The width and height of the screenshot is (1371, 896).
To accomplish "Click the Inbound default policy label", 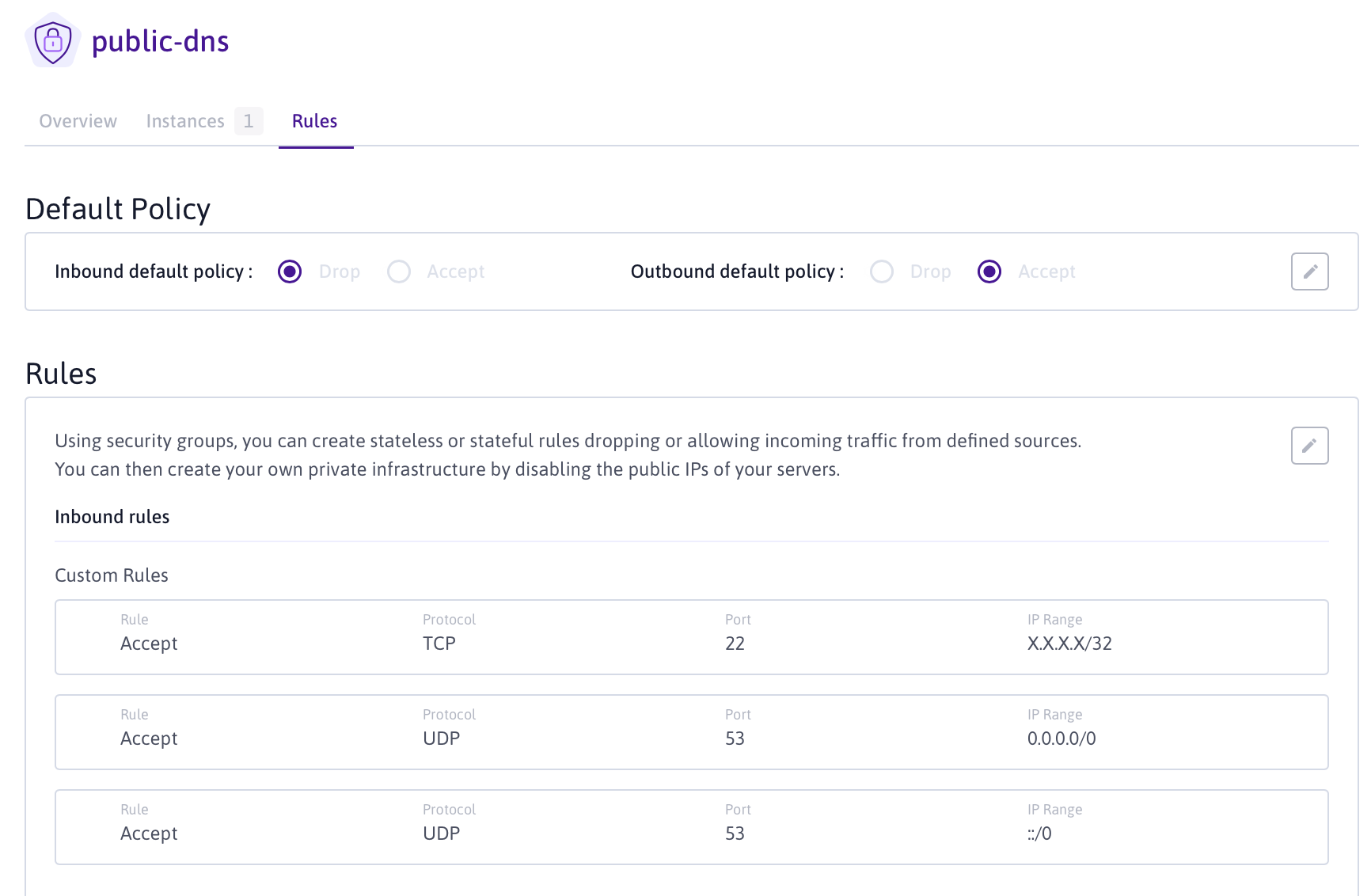I will pyautogui.click(x=154, y=271).
